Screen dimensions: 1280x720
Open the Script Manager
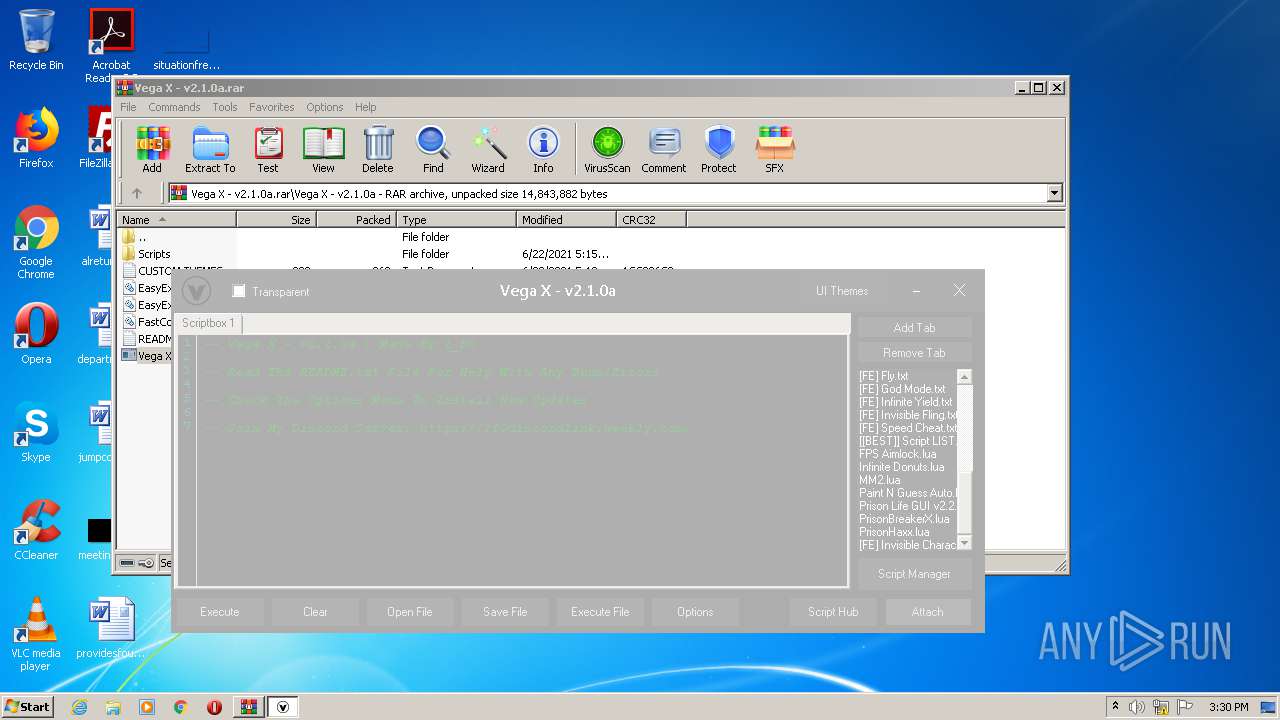(914, 574)
